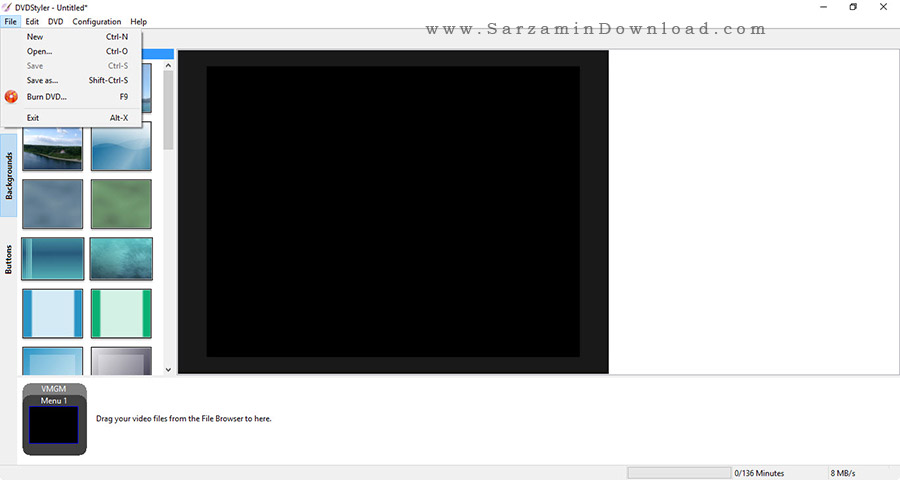Choose New from the File menu
This screenshot has width=900, height=480.
click(71, 36)
